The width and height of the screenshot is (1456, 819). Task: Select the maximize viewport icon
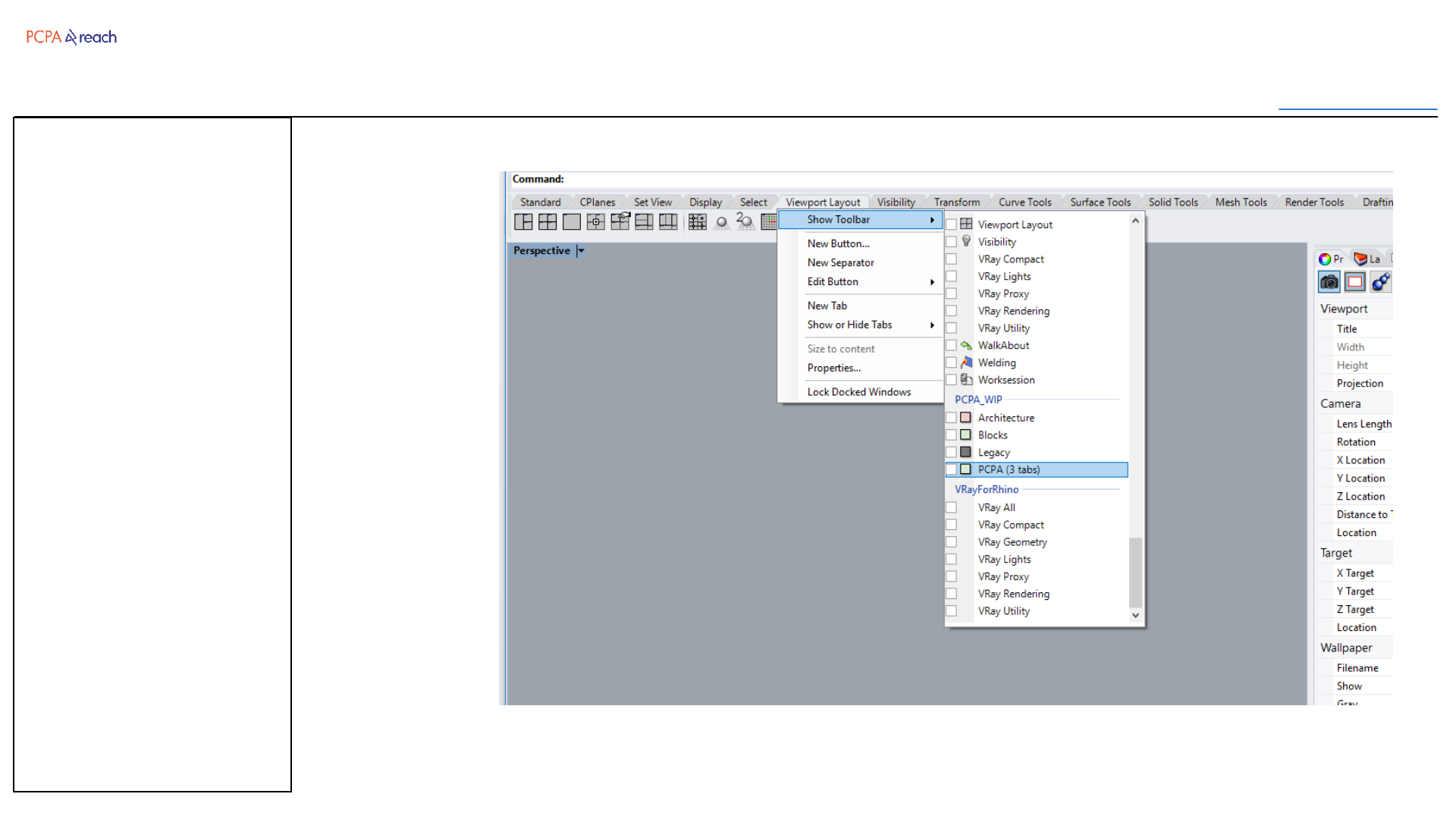click(572, 221)
